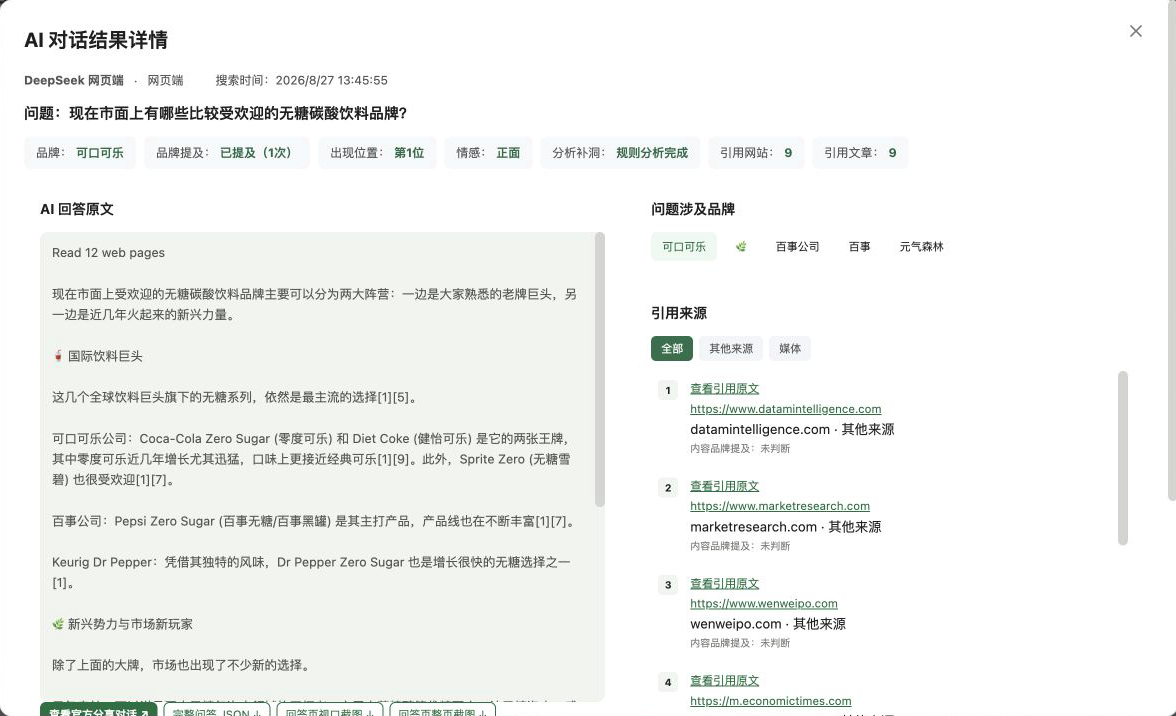Open 查看官方分享对话 button
The height and width of the screenshot is (716, 1176).
pos(98,710)
